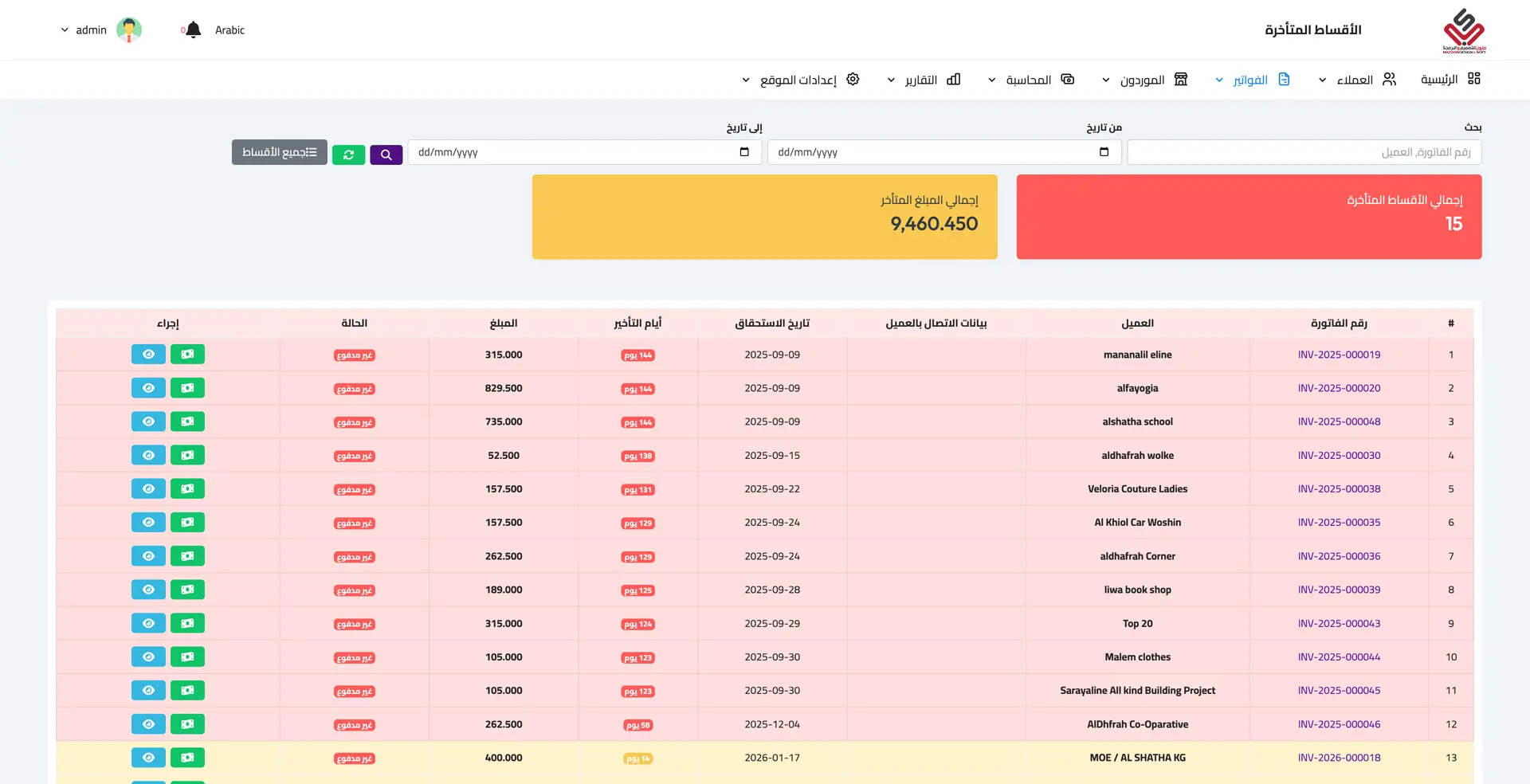Open calendar picker in 'إلى تاريخ' field
The image size is (1530, 784).
pos(744,152)
